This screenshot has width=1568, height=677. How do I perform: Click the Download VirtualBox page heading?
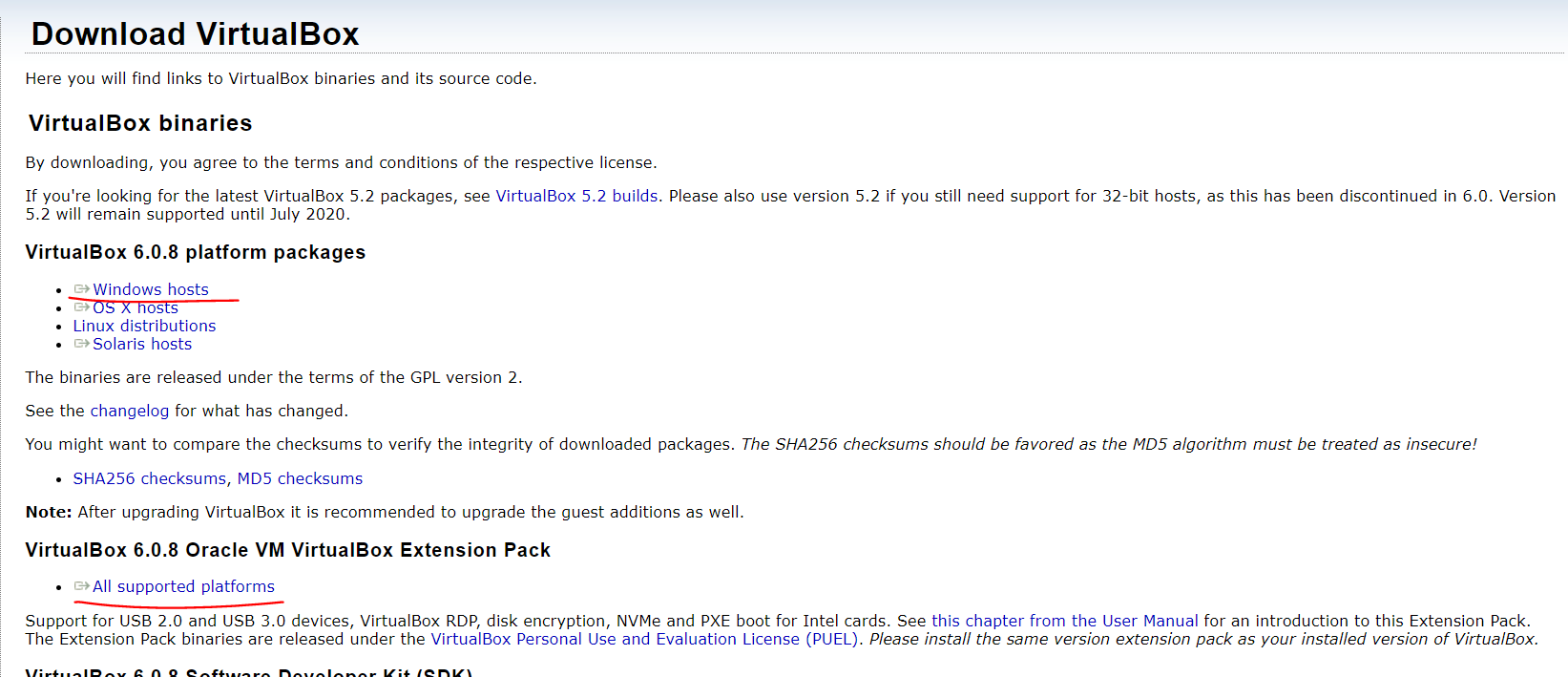coord(196,34)
